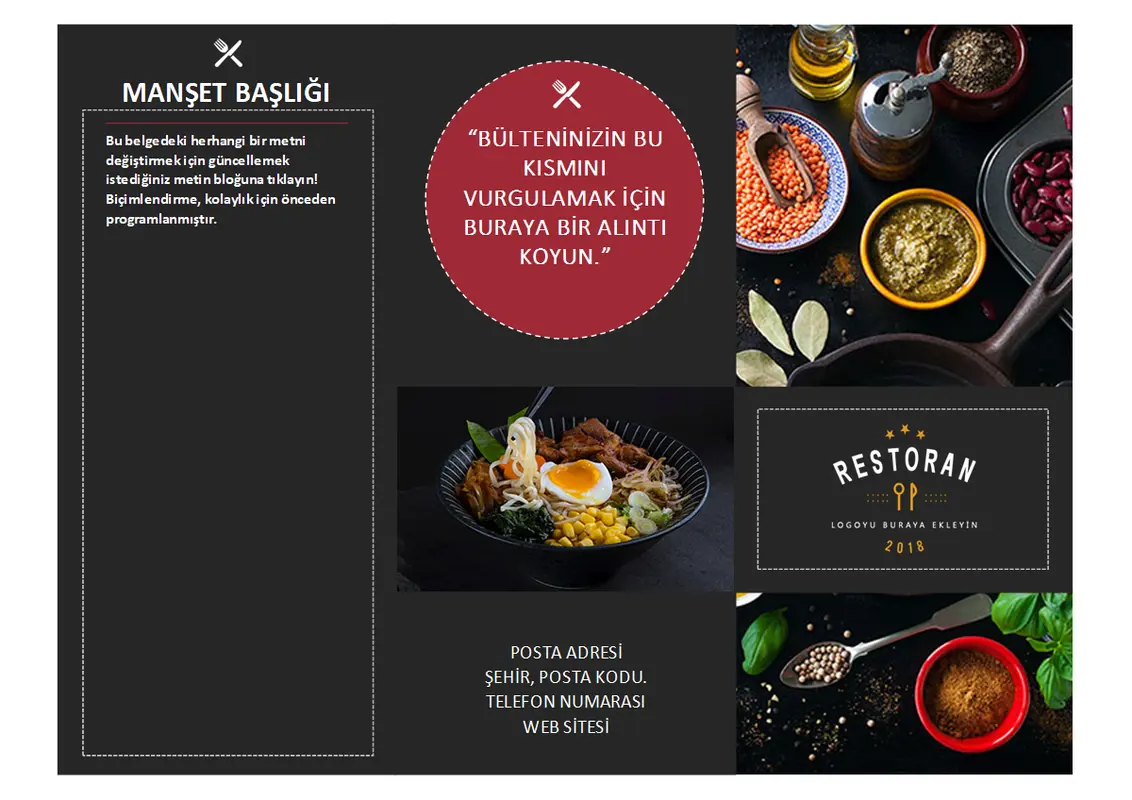
Task: Click the ramen noodle bowl photo
Action: click(x=565, y=489)
